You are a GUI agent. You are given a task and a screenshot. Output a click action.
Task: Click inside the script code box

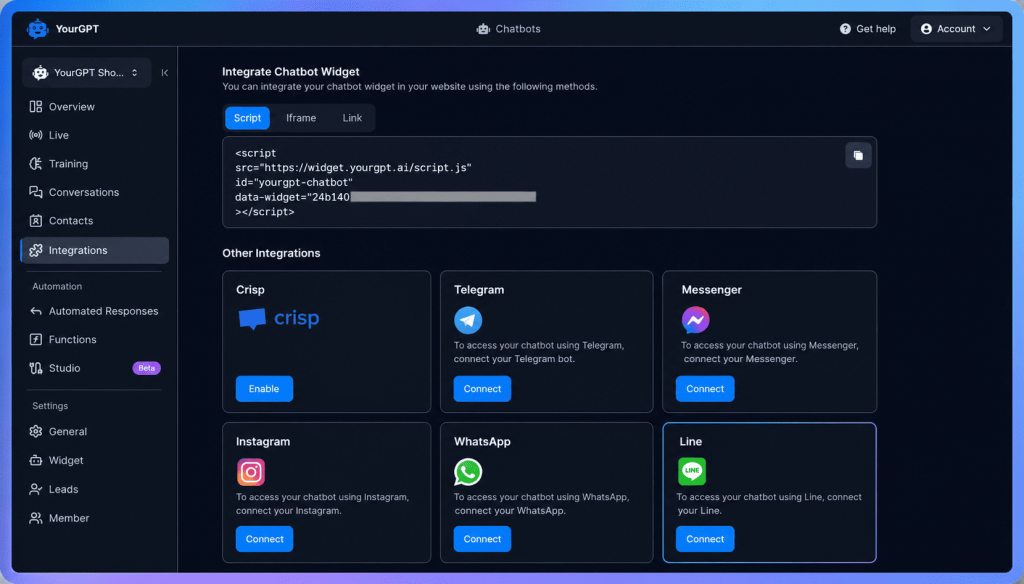(x=549, y=182)
